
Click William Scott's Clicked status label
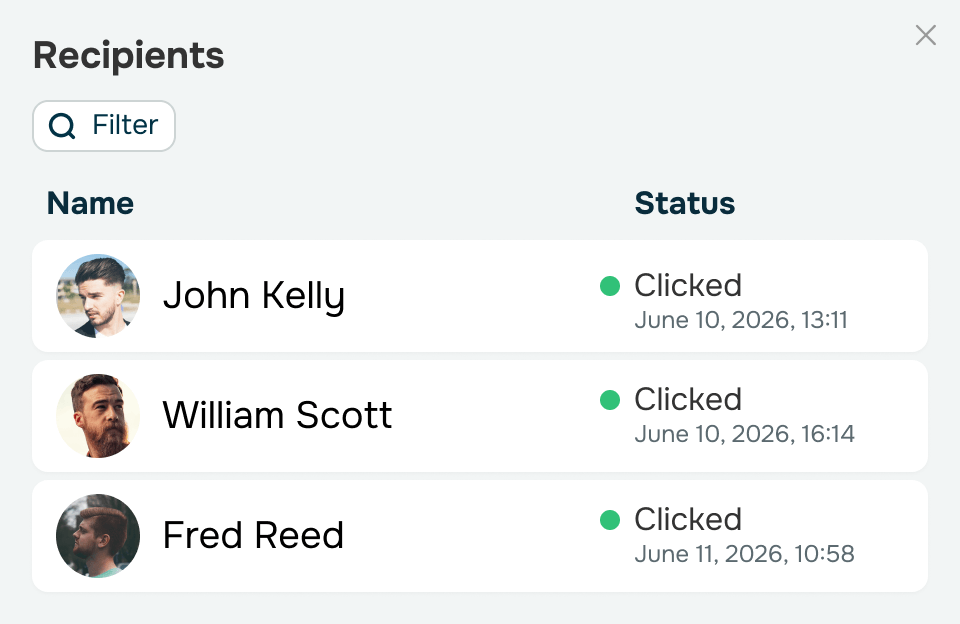[x=688, y=399]
